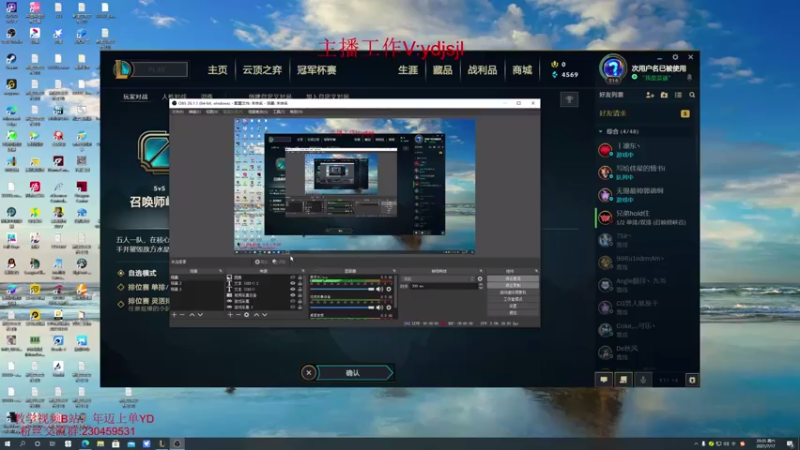
Task: Open chat icon at bottom of friends panel
Action: 604,380
